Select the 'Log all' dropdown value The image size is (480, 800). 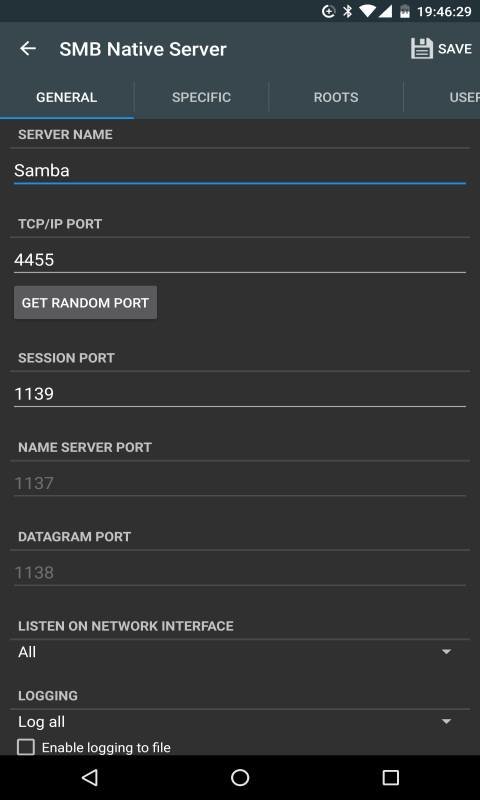tap(41, 721)
